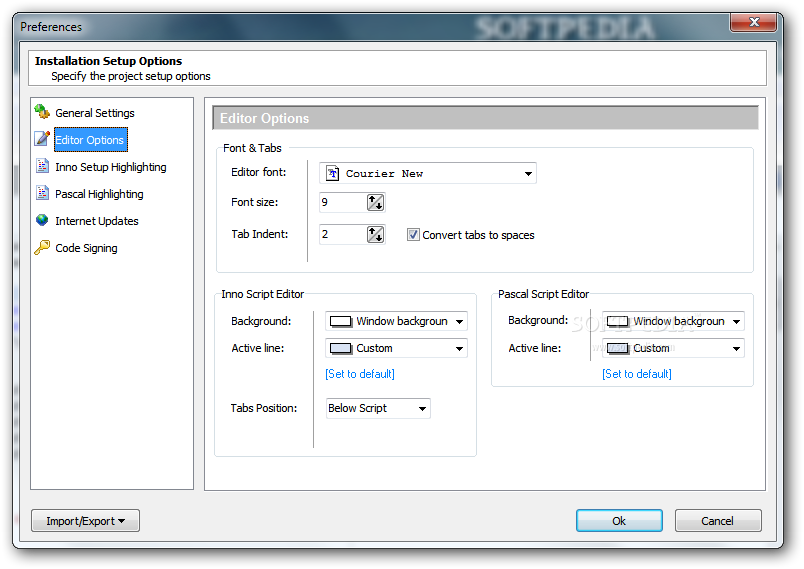The height and width of the screenshot is (569, 804).
Task: Open Inno Setup Highlighting page
Action: (x=111, y=167)
